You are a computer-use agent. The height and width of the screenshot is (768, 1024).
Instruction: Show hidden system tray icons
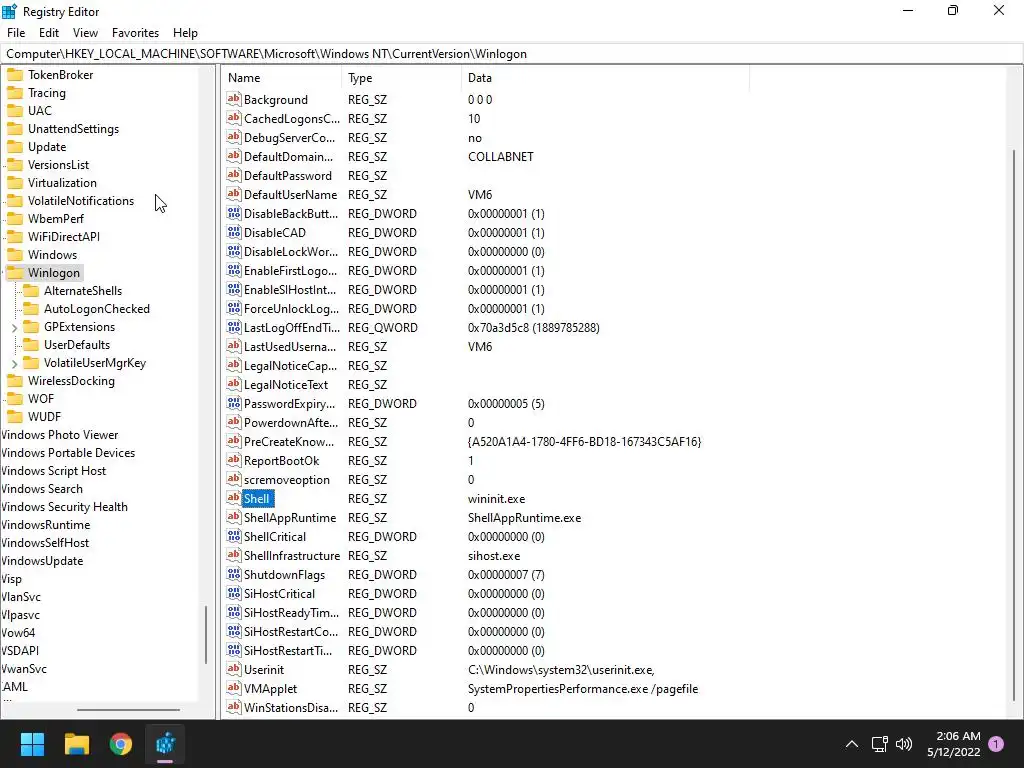(852, 744)
